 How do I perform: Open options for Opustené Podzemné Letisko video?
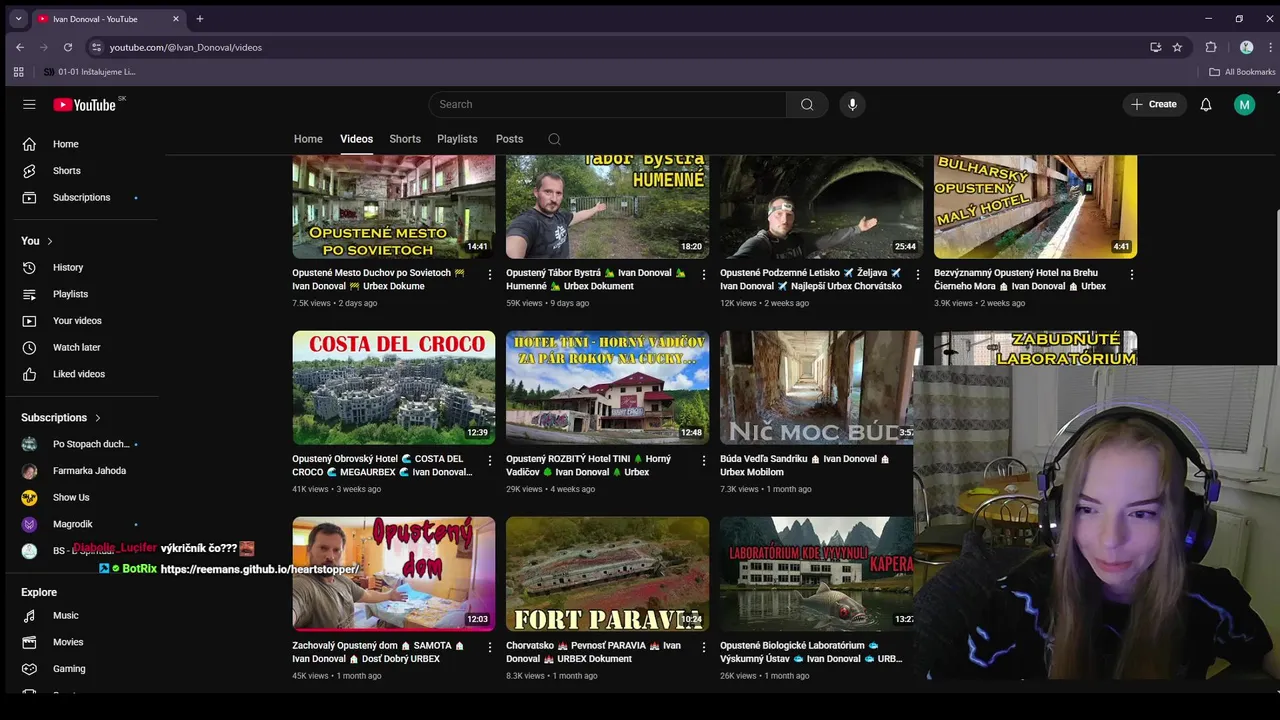tap(917, 274)
